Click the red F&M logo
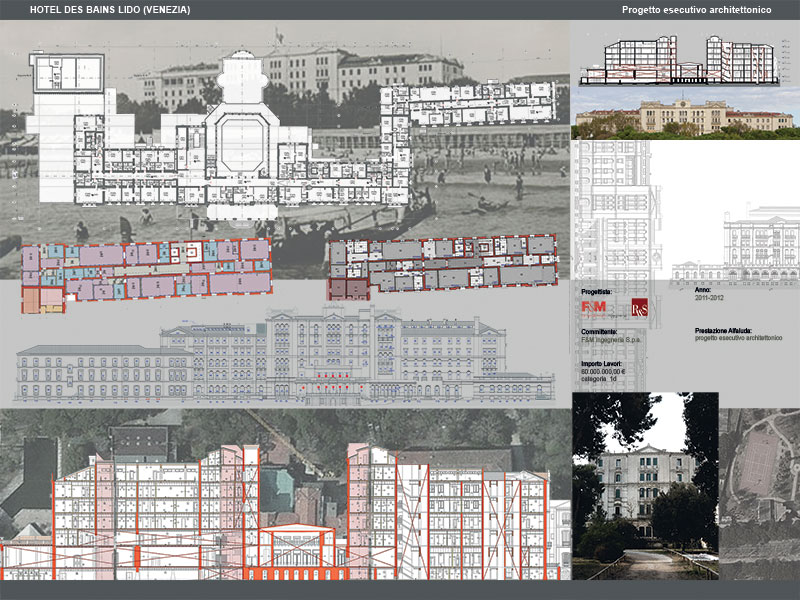800x600 pixels. click(x=593, y=307)
